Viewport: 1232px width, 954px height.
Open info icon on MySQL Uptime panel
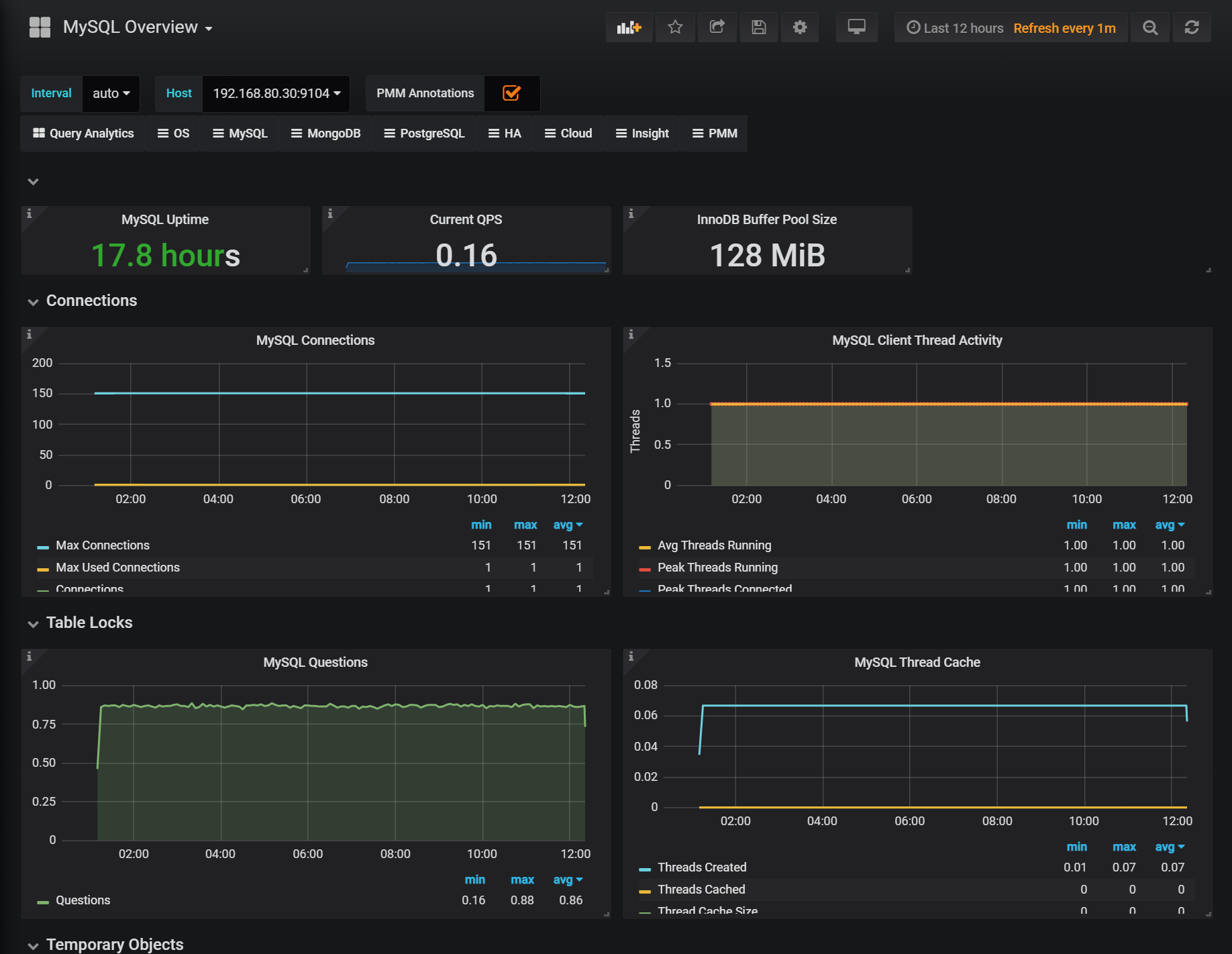[29, 214]
